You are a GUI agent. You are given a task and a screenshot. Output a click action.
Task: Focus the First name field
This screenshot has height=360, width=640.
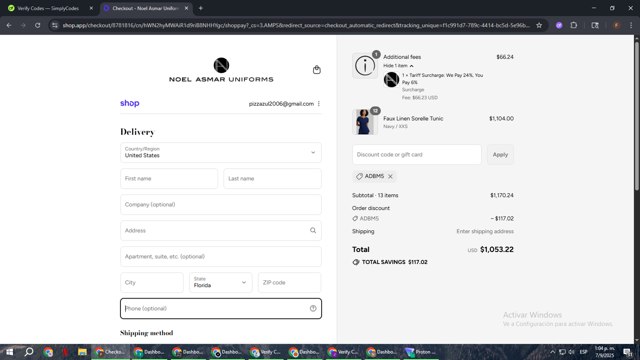click(169, 179)
